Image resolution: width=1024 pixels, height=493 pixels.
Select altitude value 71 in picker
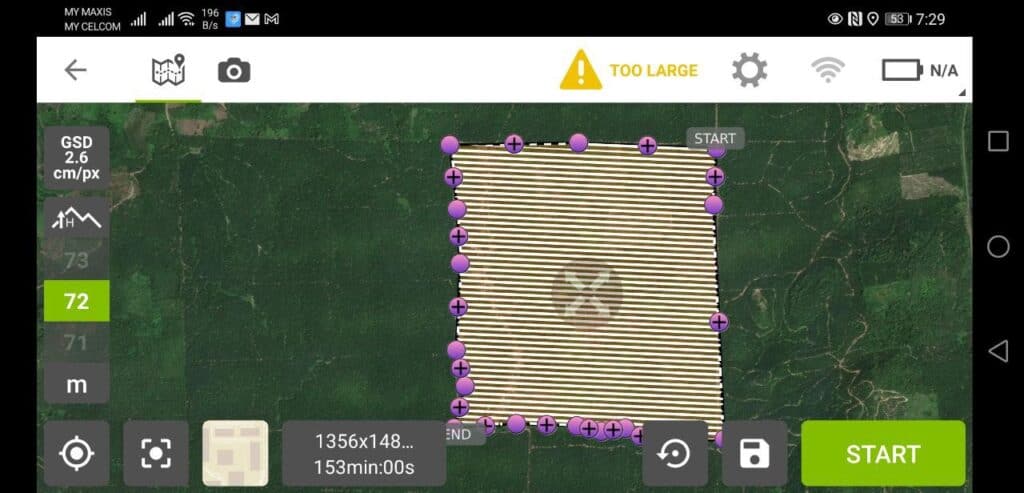tap(76, 342)
